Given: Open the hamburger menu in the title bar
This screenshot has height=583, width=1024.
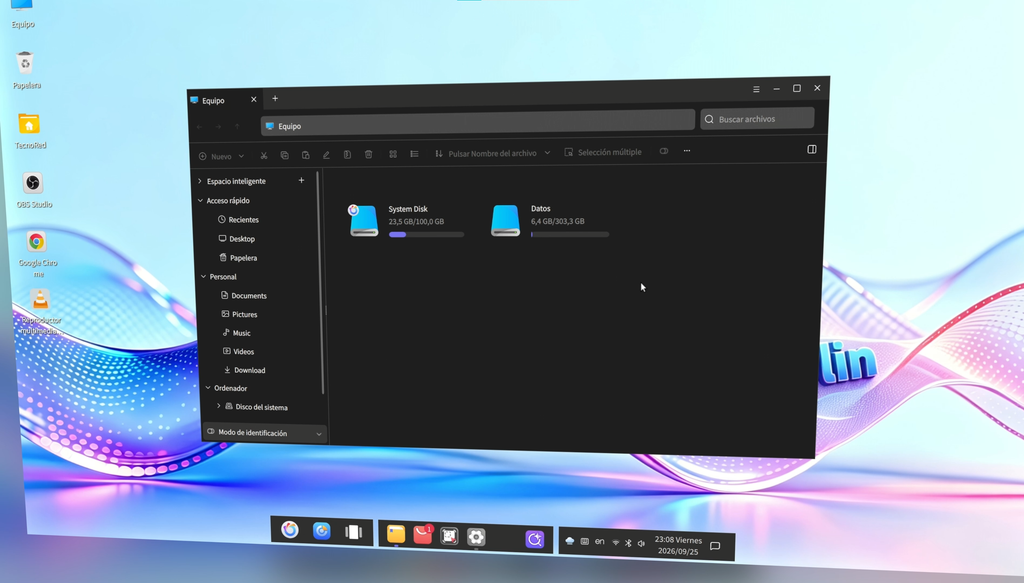Looking at the screenshot, I should click(x=756, y=89).
